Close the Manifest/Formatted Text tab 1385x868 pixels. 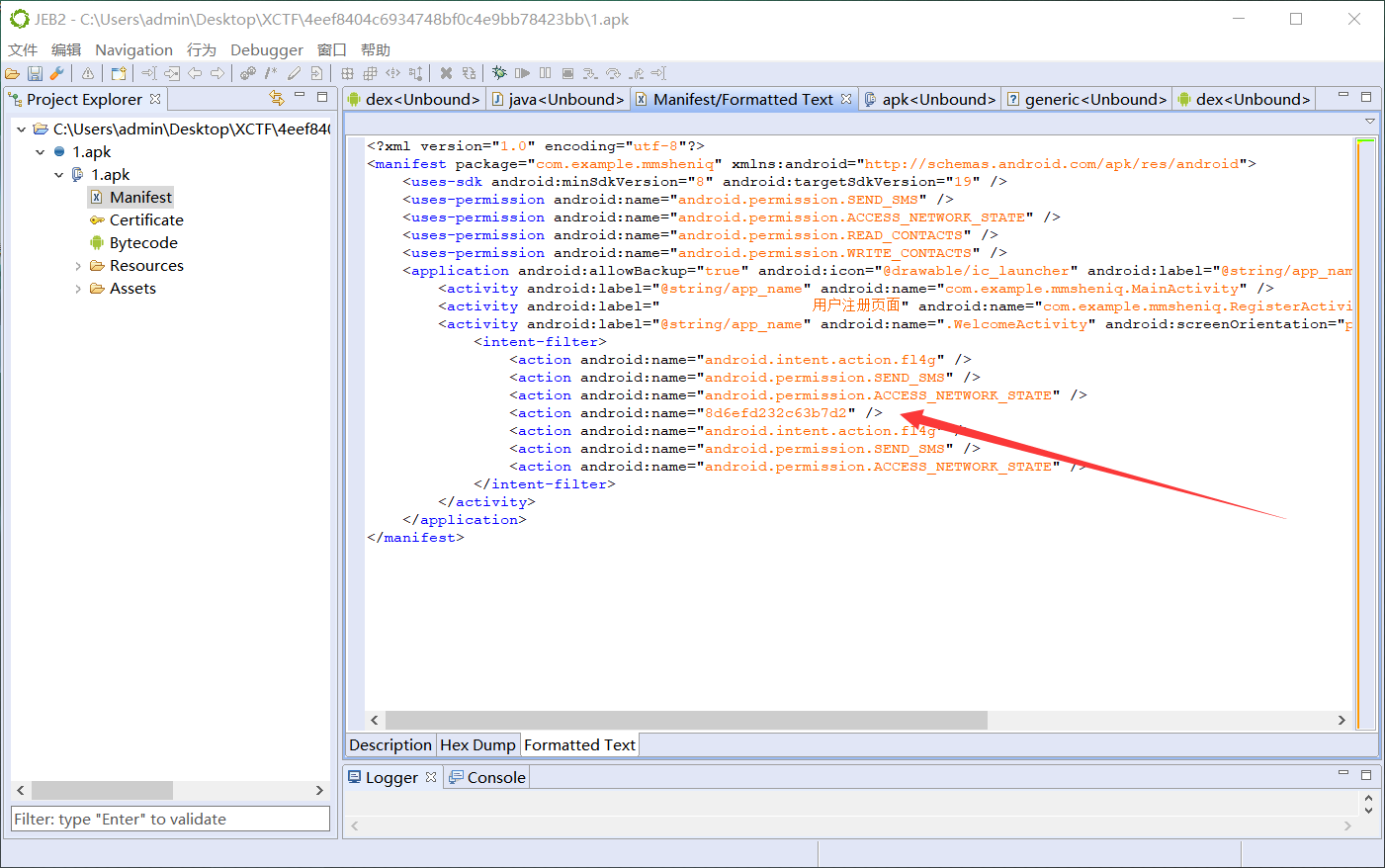click(846, 99)
